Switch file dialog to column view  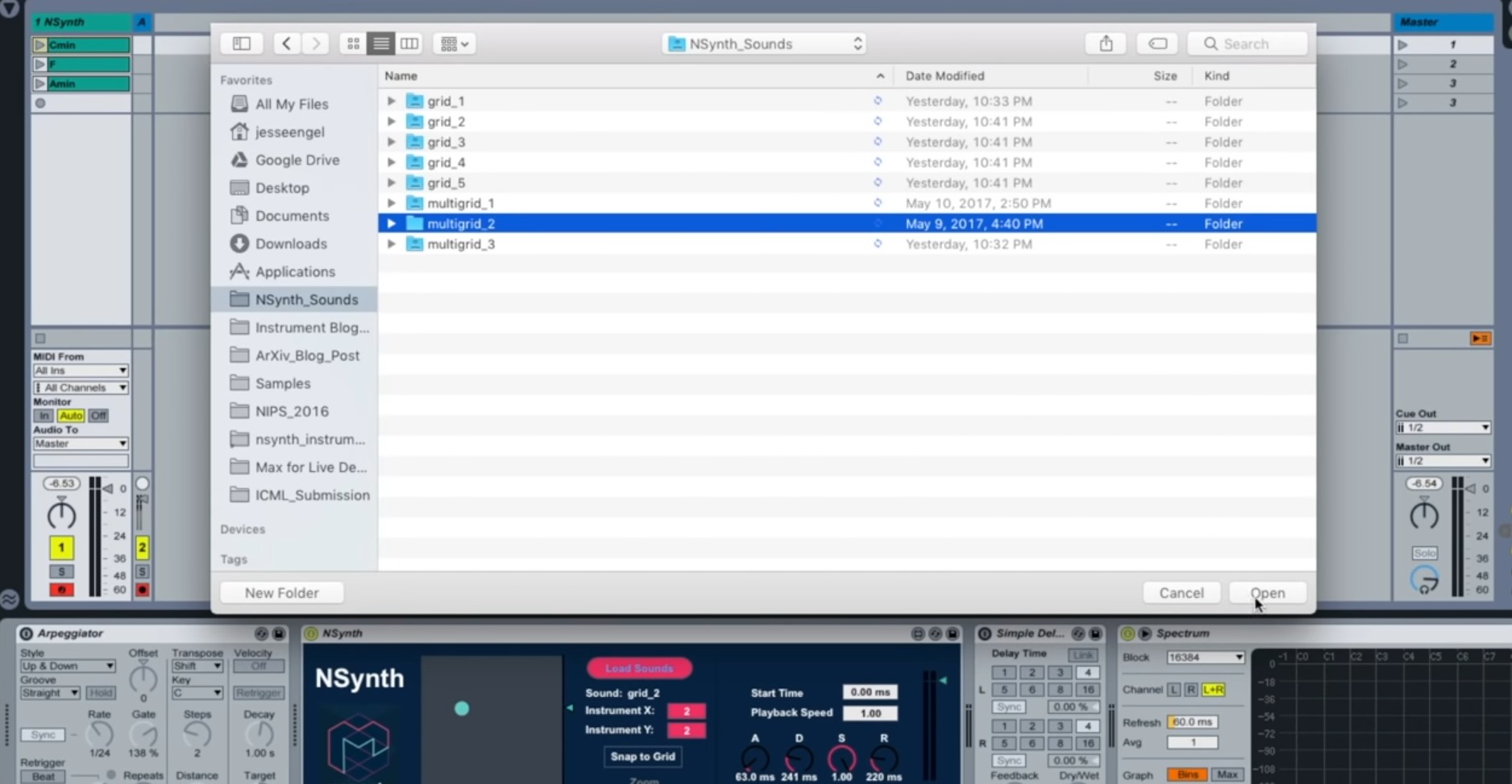click(409, 44)
